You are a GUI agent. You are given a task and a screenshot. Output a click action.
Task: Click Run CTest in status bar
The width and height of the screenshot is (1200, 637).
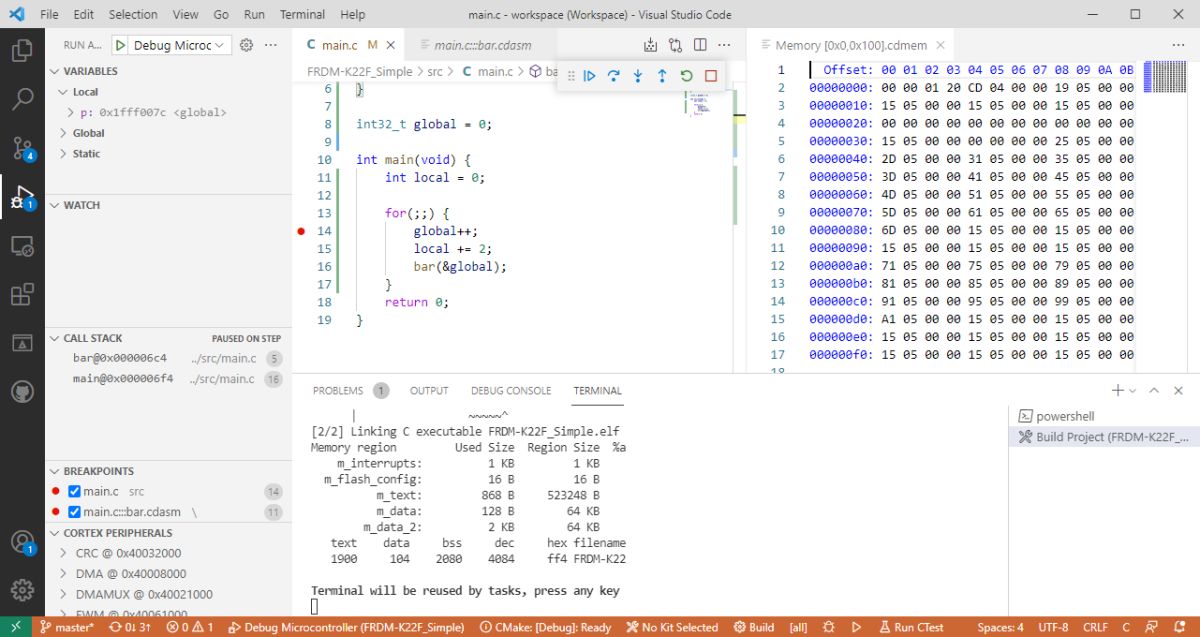pyautogui.click(x=910, y=627)
